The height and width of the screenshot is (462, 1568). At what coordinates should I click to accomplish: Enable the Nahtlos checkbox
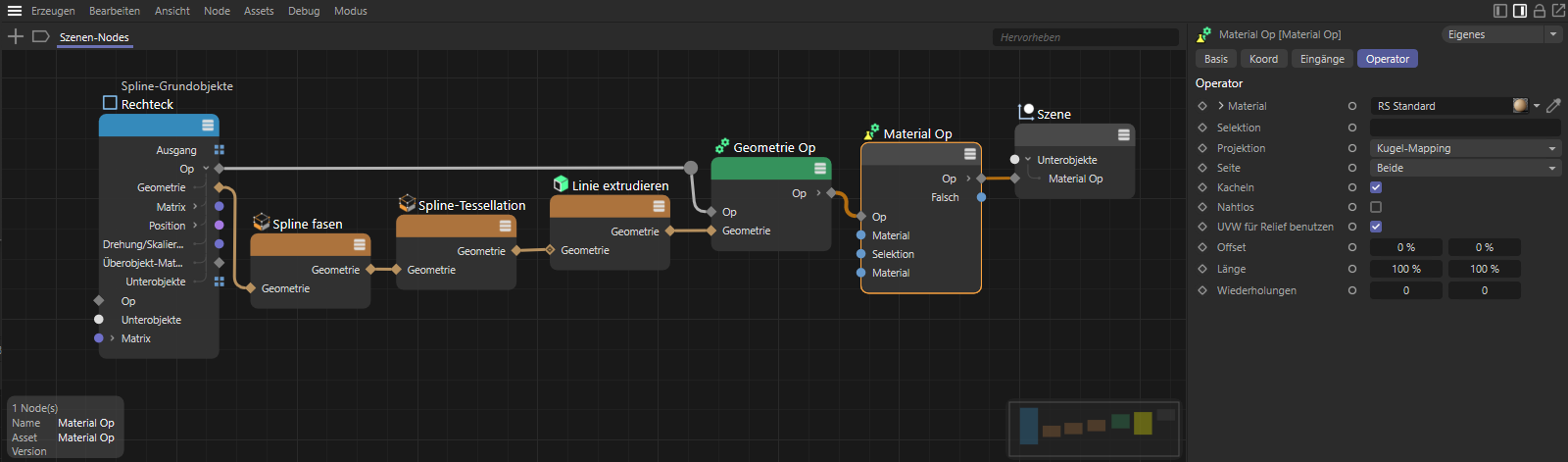click(1376, 207)
